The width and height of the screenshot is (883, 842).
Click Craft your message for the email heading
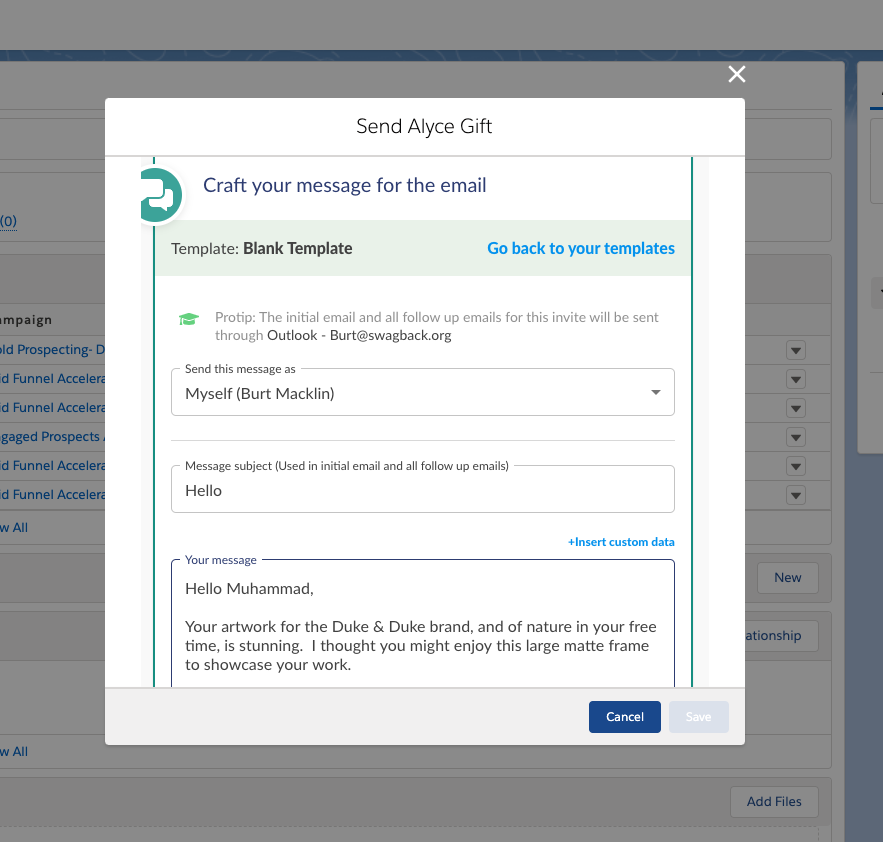[345, 185]
